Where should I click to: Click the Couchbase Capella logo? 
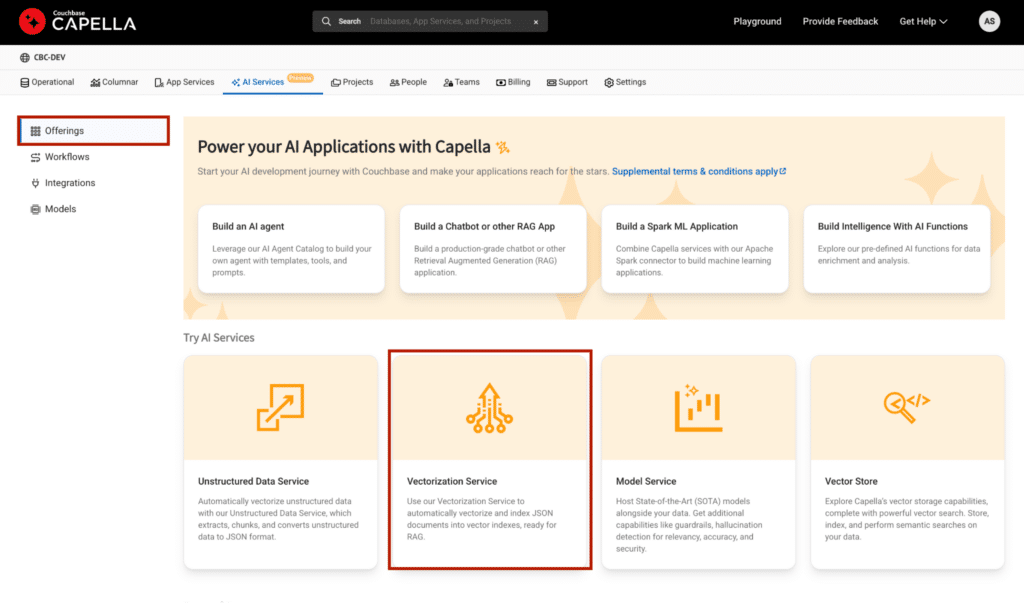(x=77, y=22)
